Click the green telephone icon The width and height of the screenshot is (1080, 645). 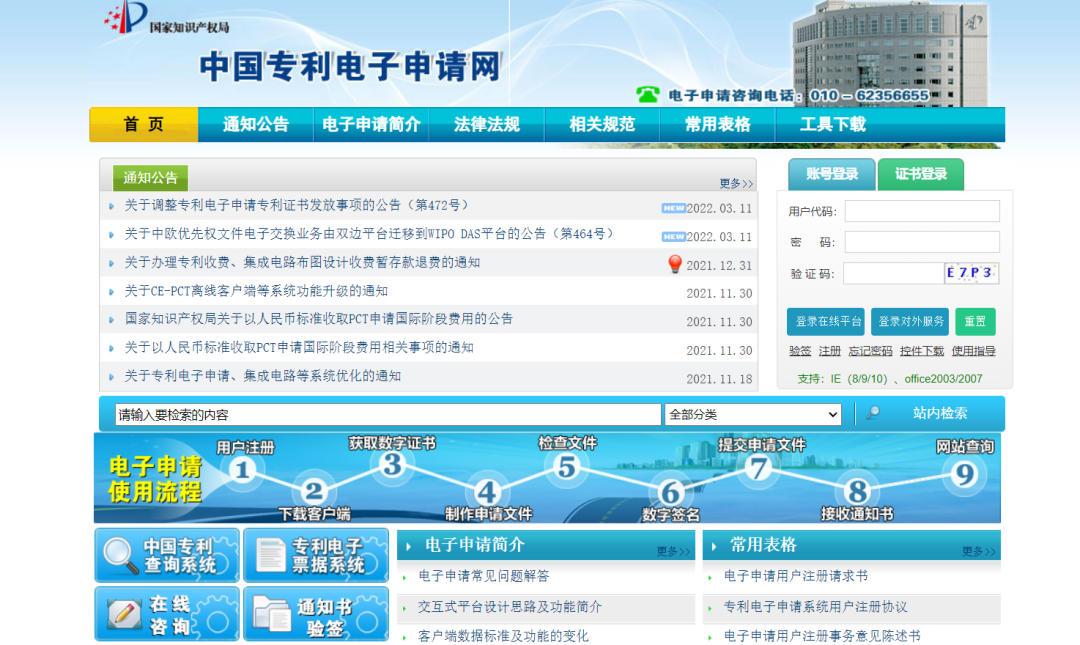tap(647, 94)
